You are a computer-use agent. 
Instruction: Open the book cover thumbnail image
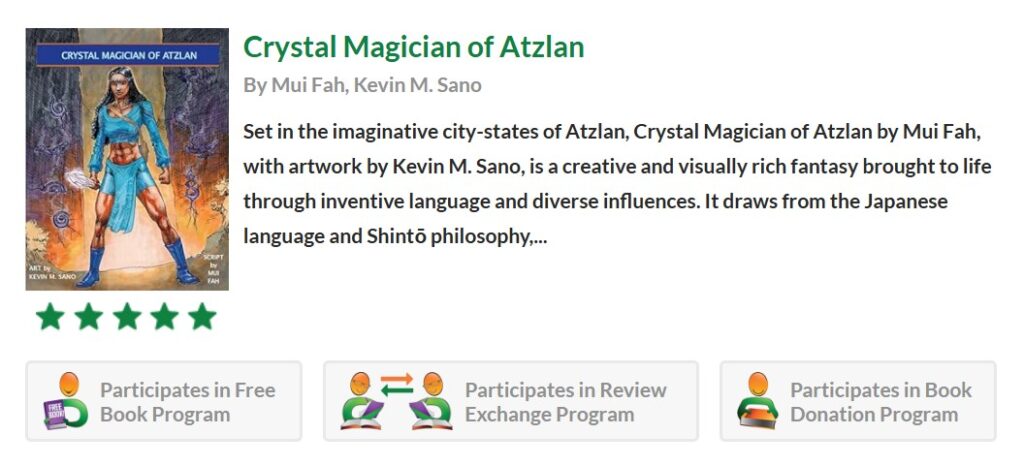127,159
